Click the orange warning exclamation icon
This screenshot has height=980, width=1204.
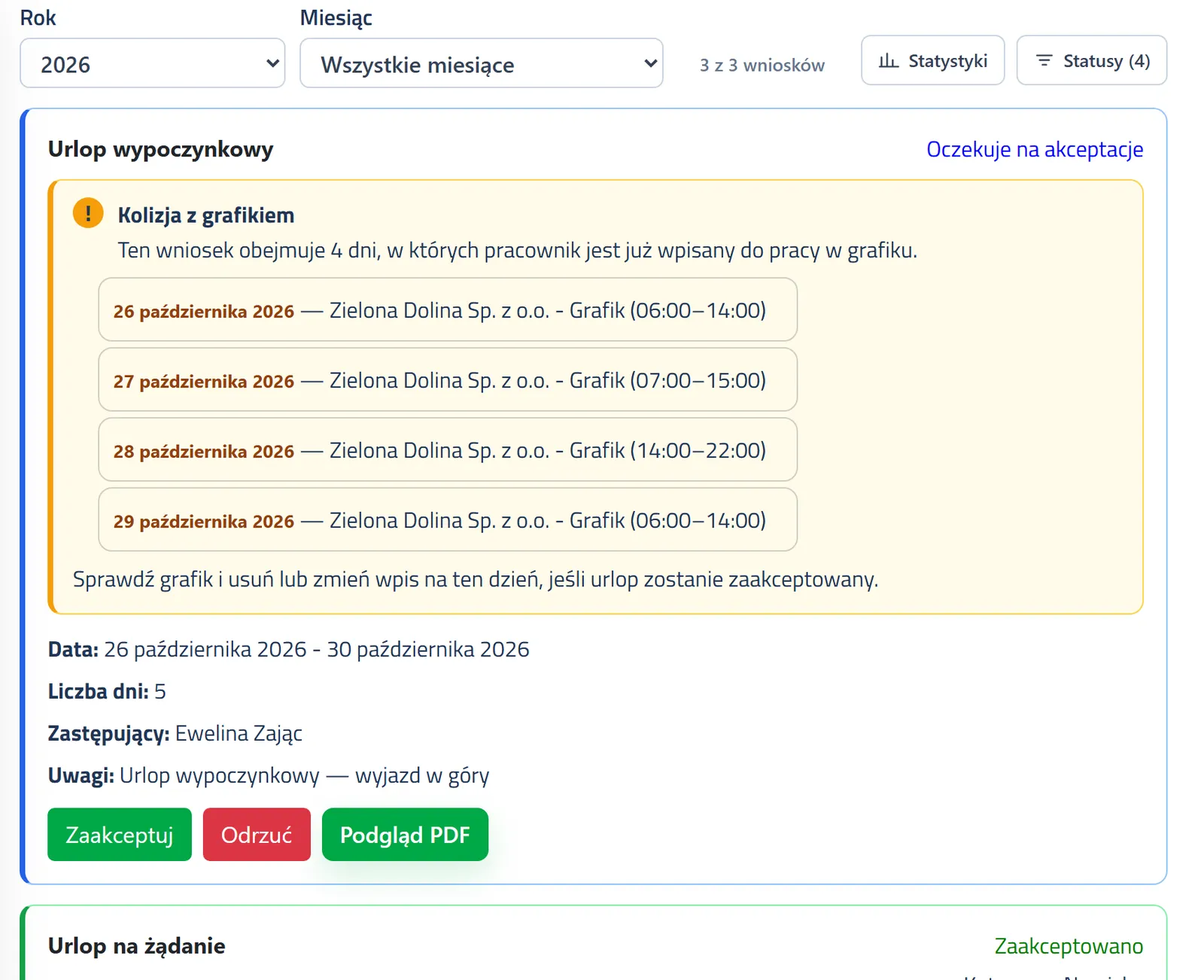coord(88,213)
